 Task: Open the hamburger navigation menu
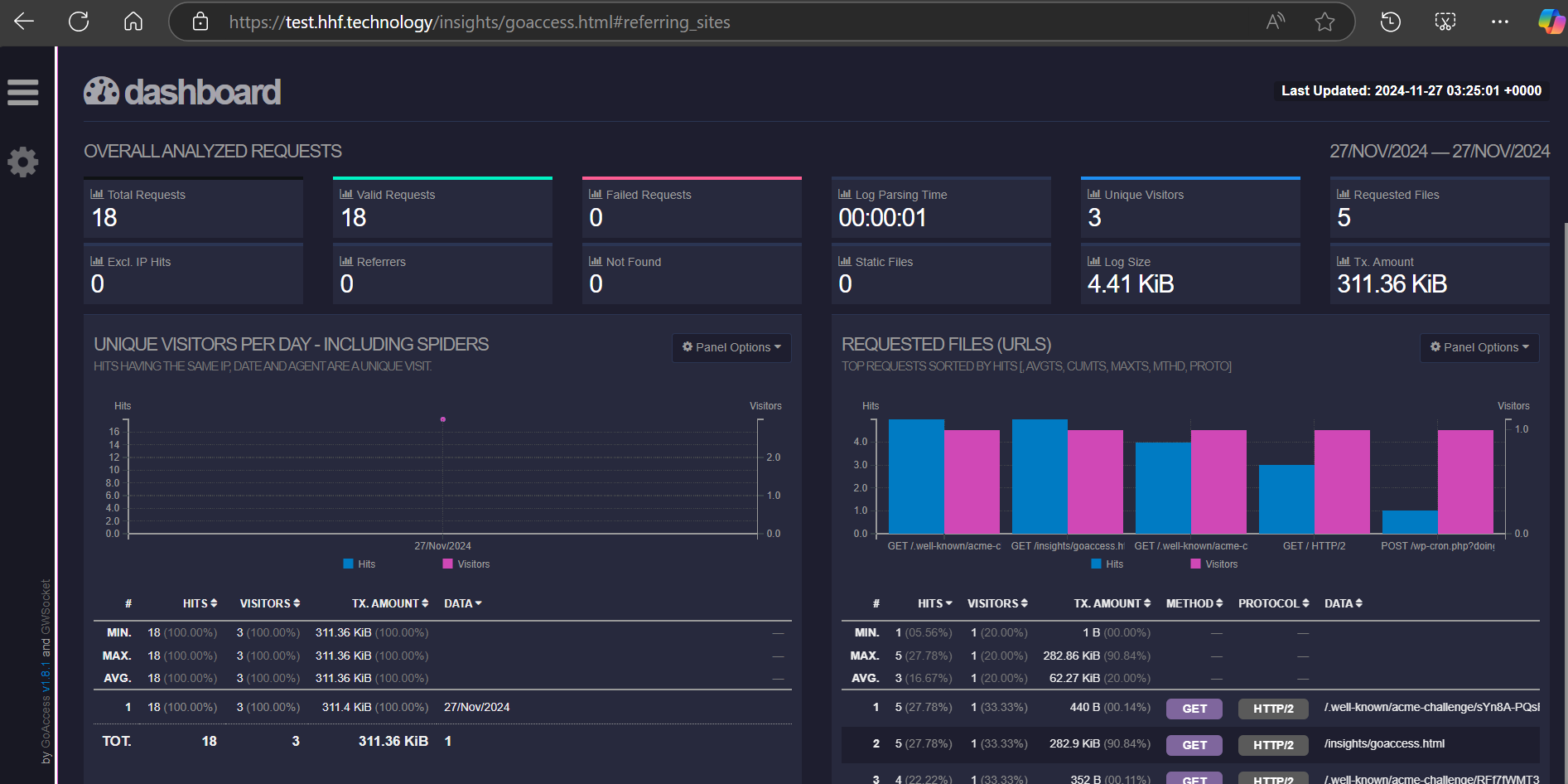23,92
